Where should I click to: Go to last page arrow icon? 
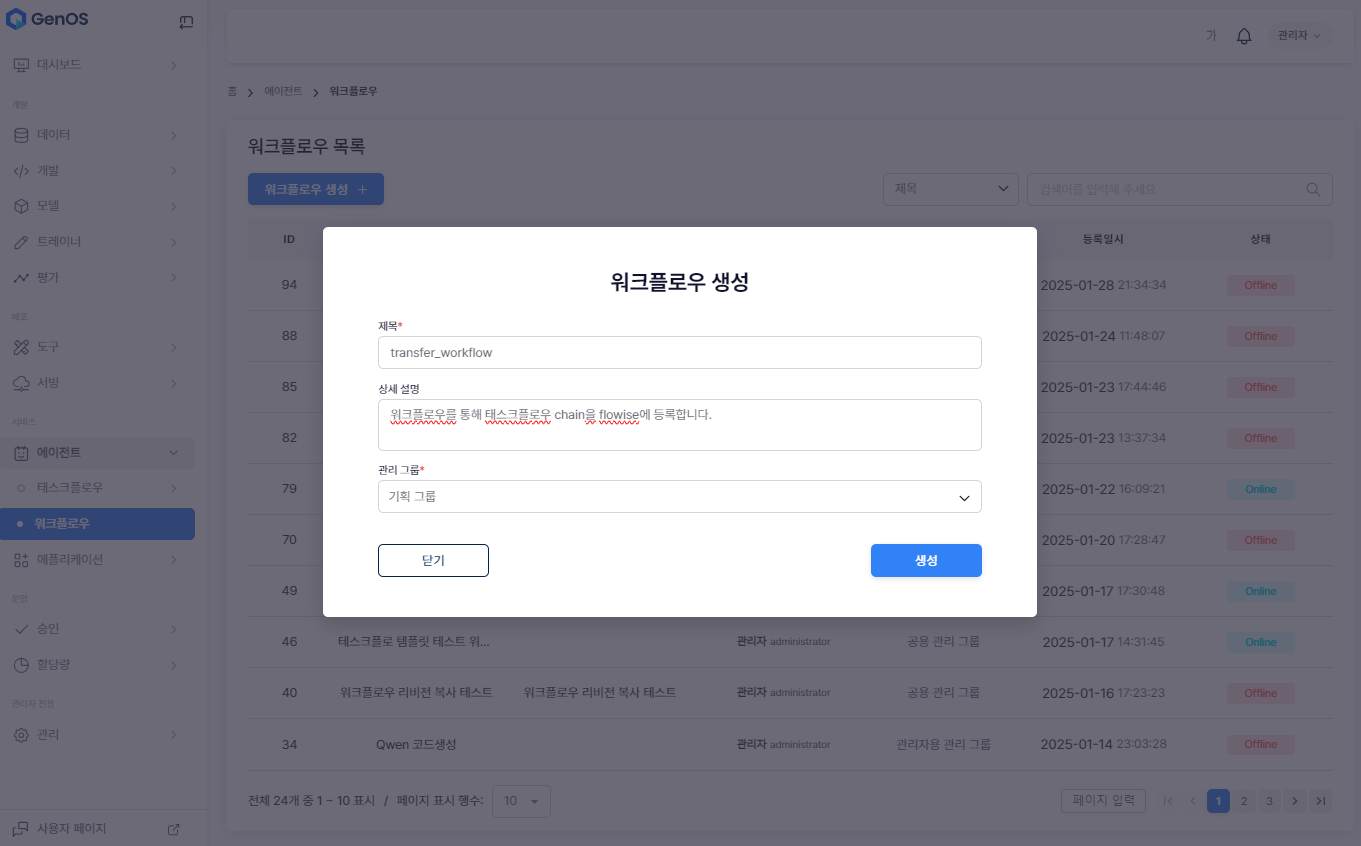pyautogui.click(x=1321, y=801)
